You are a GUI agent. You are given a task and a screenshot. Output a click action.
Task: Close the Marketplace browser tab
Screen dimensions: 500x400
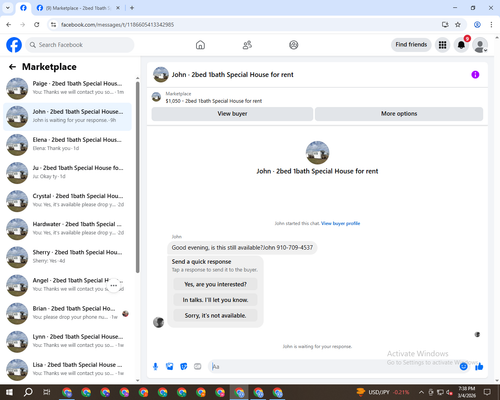click(118, 8)
